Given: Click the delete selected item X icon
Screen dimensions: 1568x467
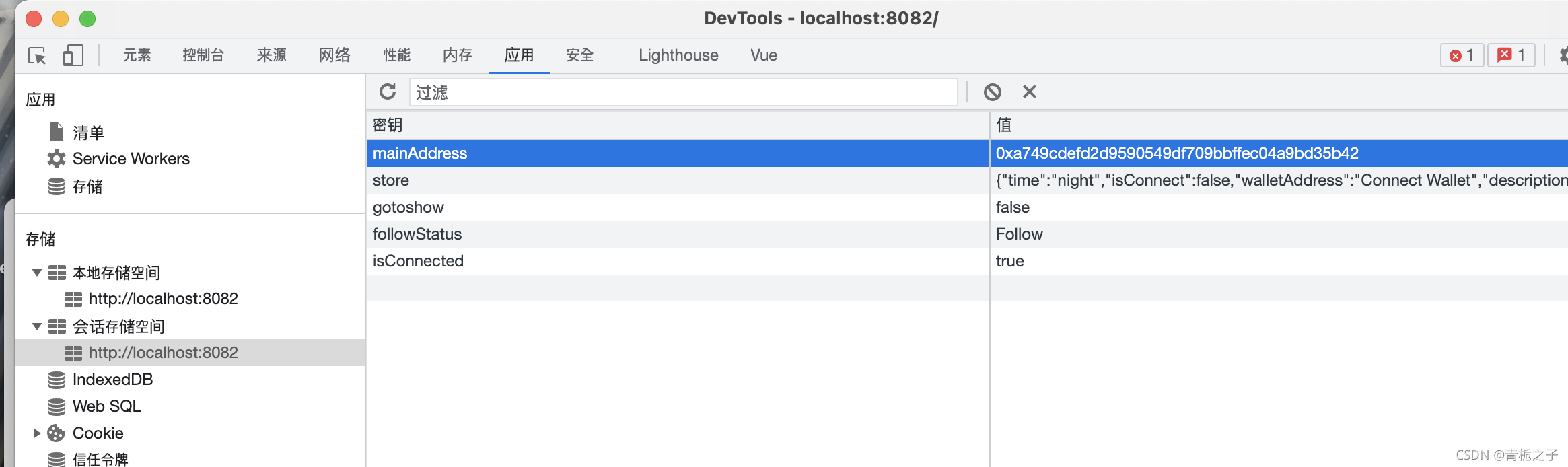Looking at the screenshot, I should coord(1029,92).
